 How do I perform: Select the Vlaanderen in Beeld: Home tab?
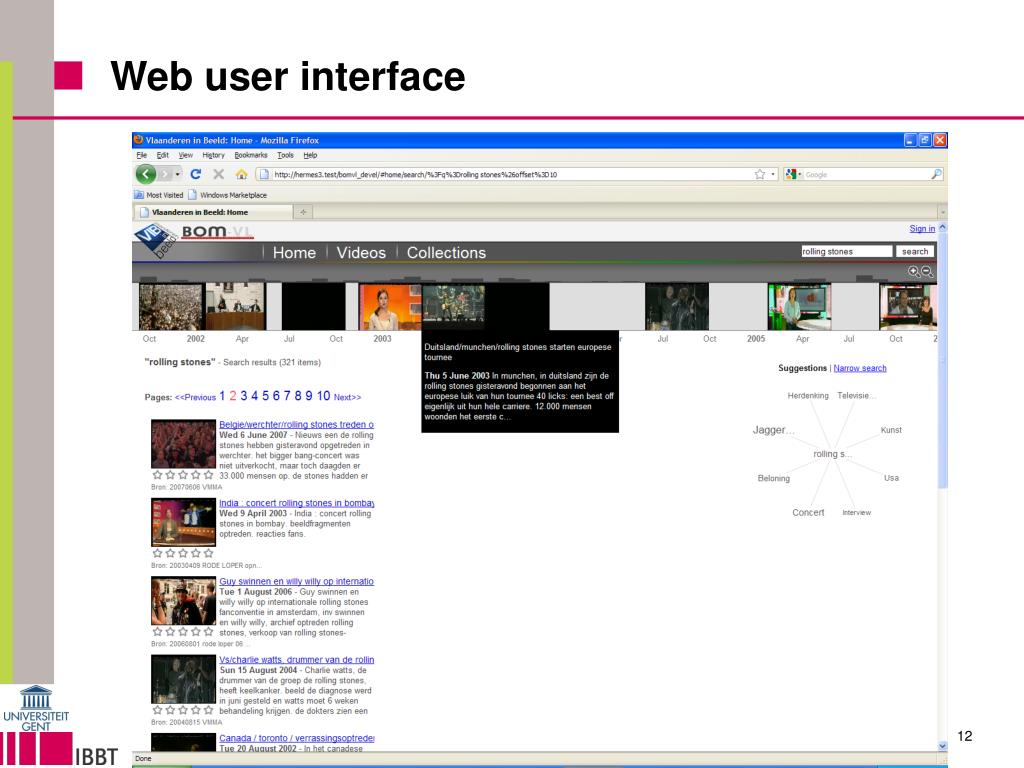coord(214,212)
